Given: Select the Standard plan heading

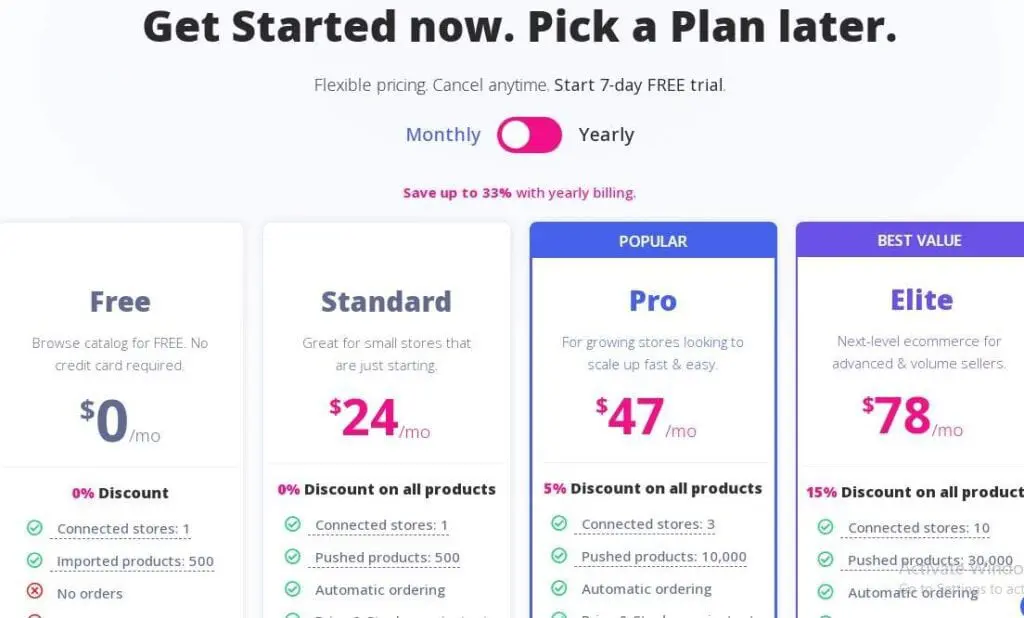Looking at the screenshot, I should (x=386, y=301).
